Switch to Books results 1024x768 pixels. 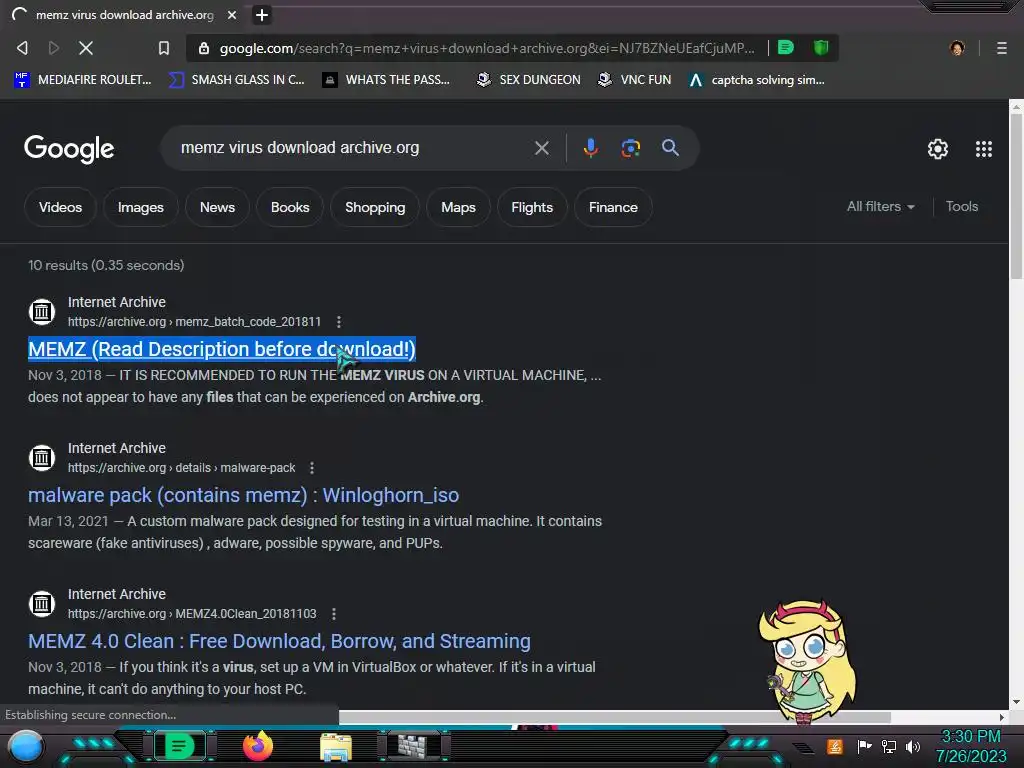(290, 207)
